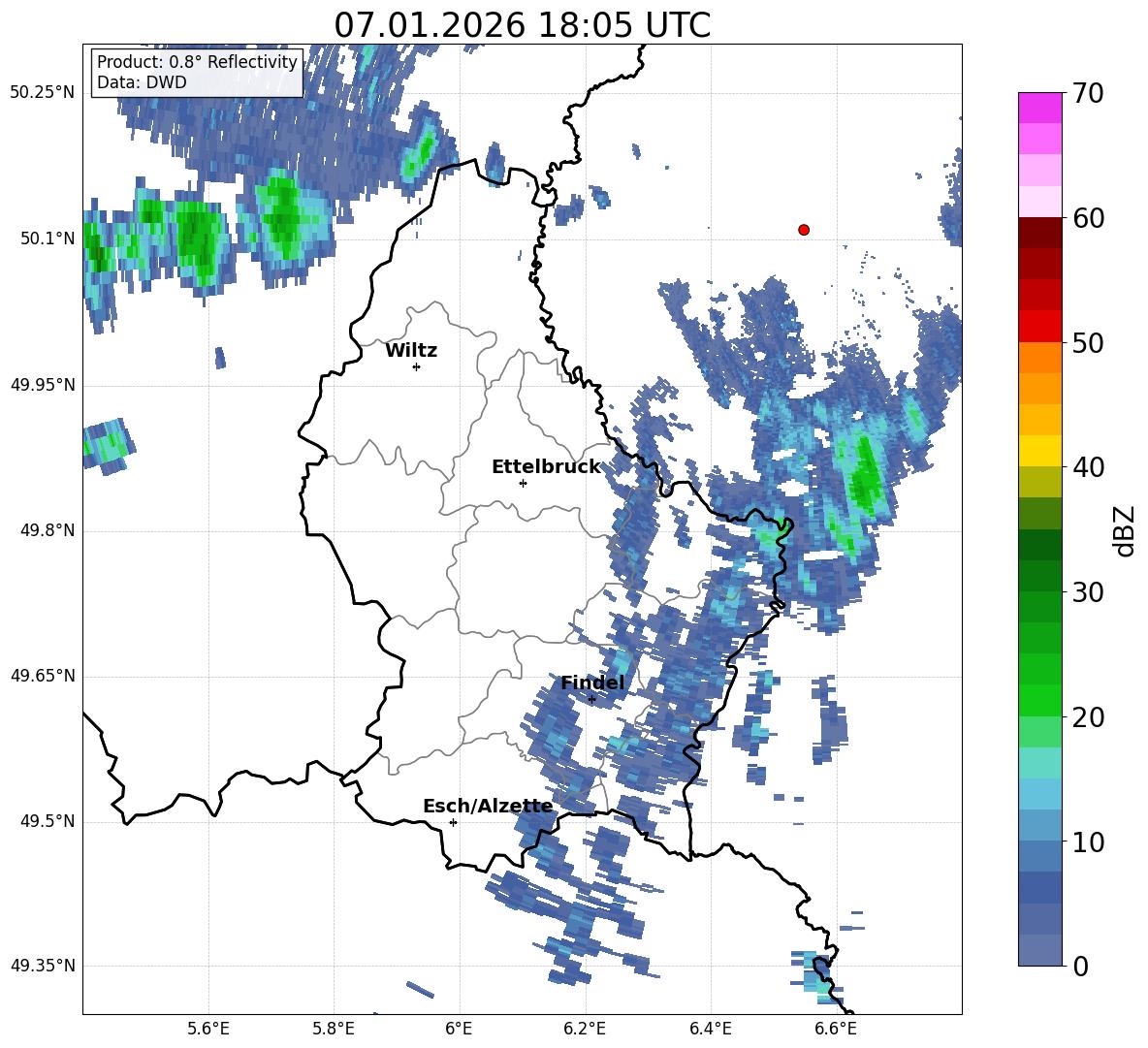The image size is (1148, 1048).
Task: Click the dBZ colorbar label
Action: (1124, 530)
